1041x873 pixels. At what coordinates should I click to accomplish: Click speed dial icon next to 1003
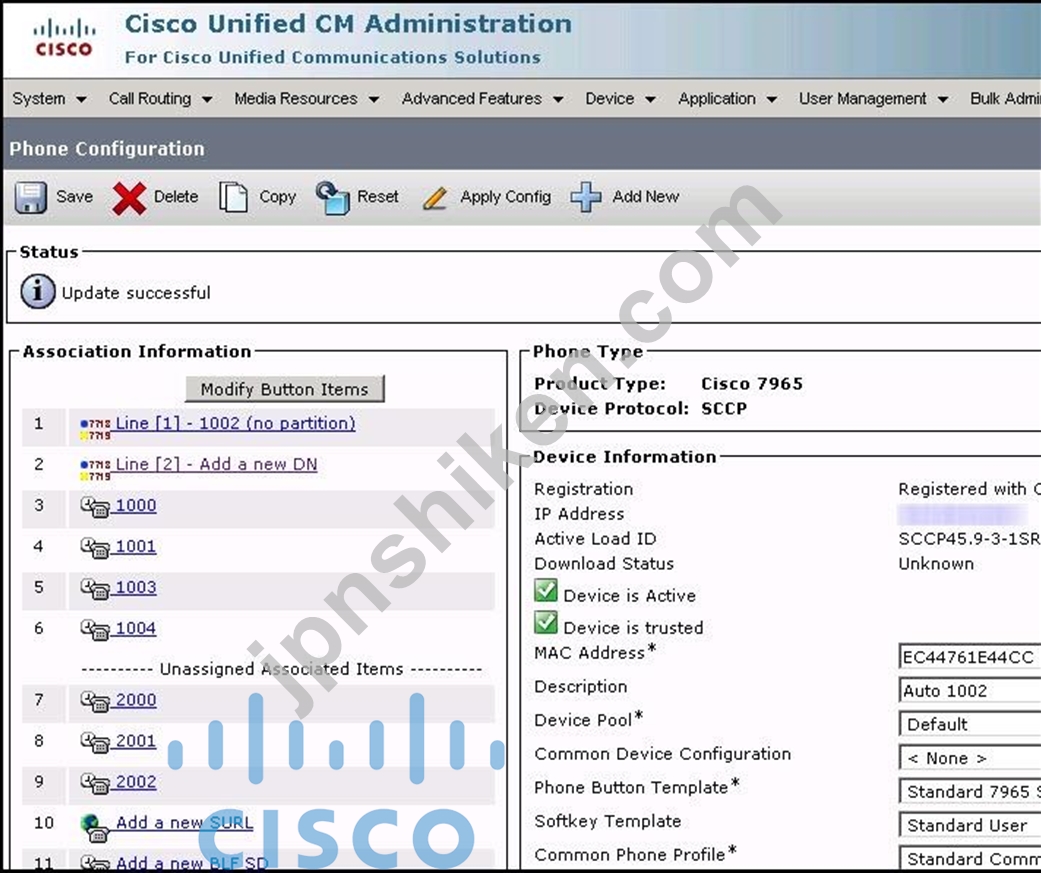pyautogui.click(x=95, y=589)
